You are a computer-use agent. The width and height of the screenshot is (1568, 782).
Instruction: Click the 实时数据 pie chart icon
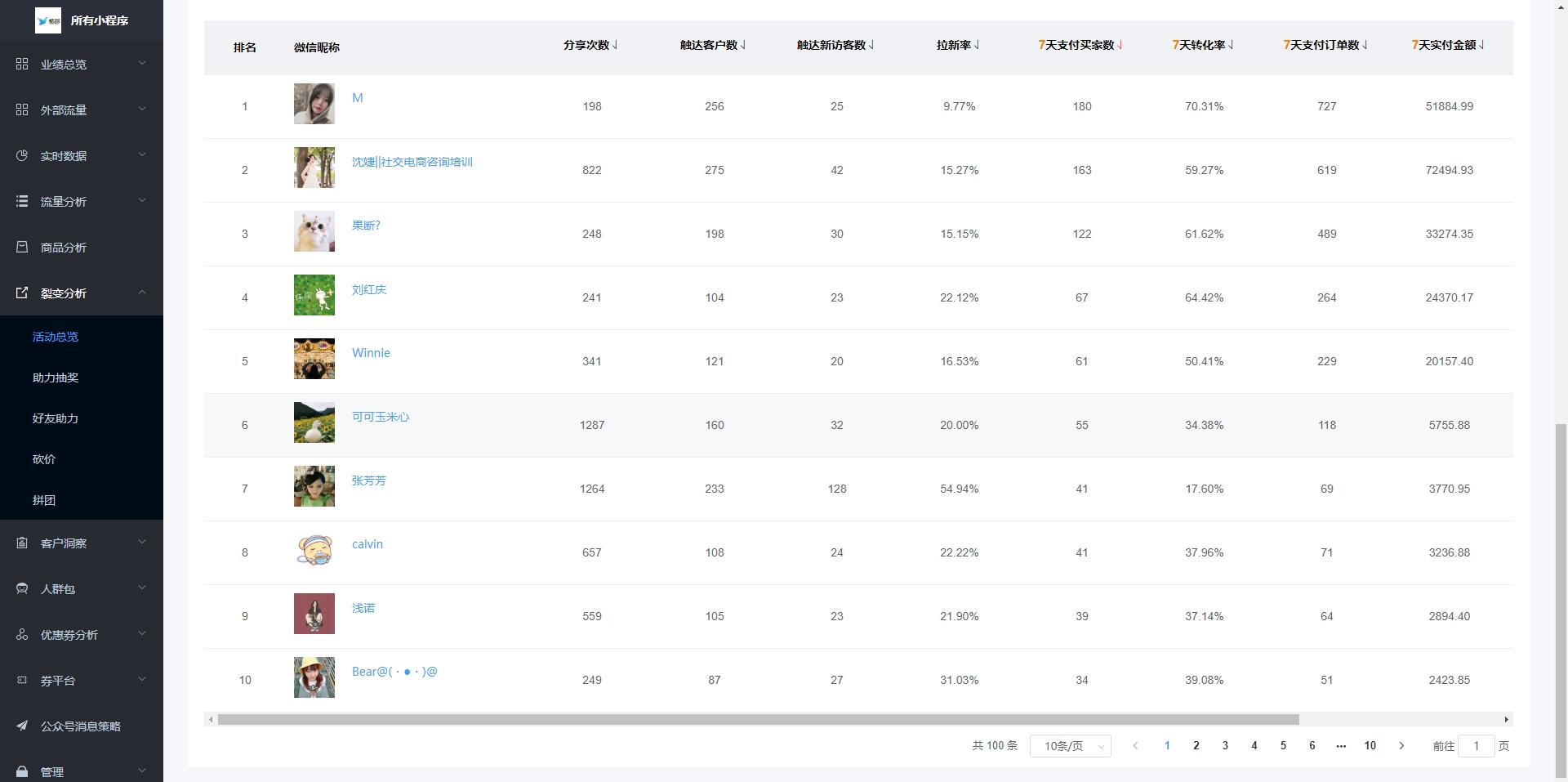(x=22, y=155)
